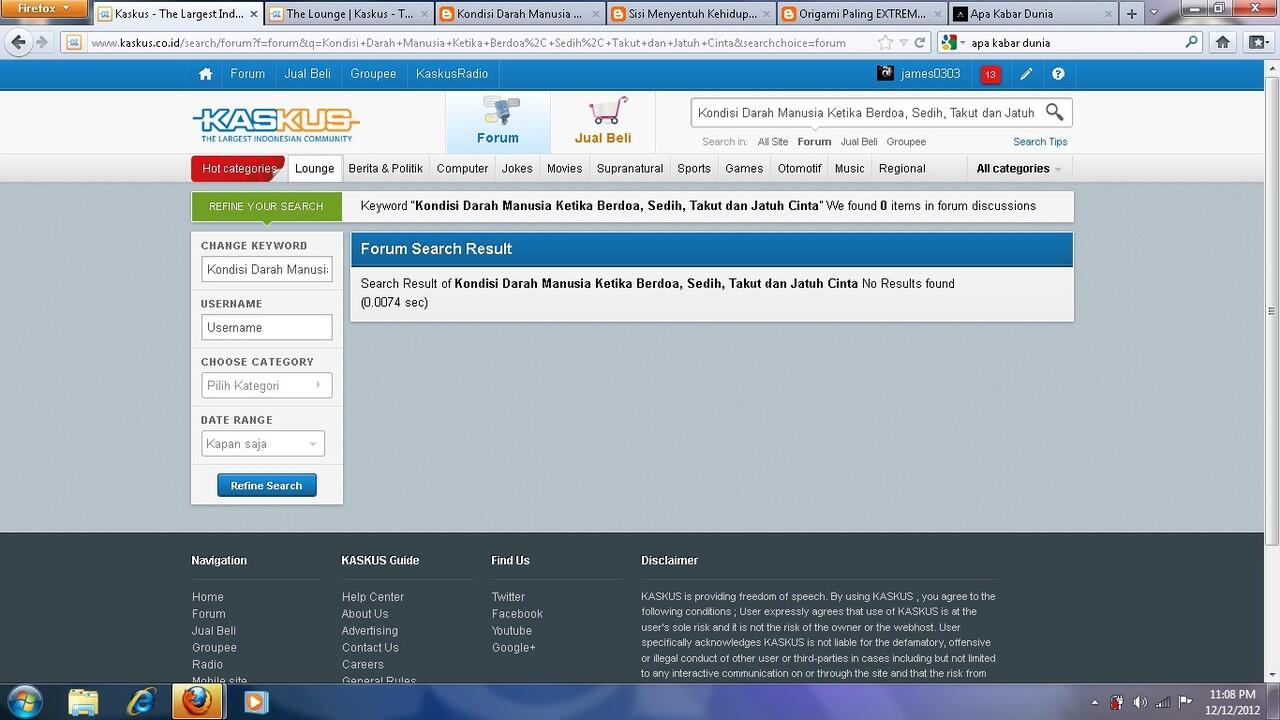Click the KASKUS logo

pyautogui.click(x=276, y=124)
